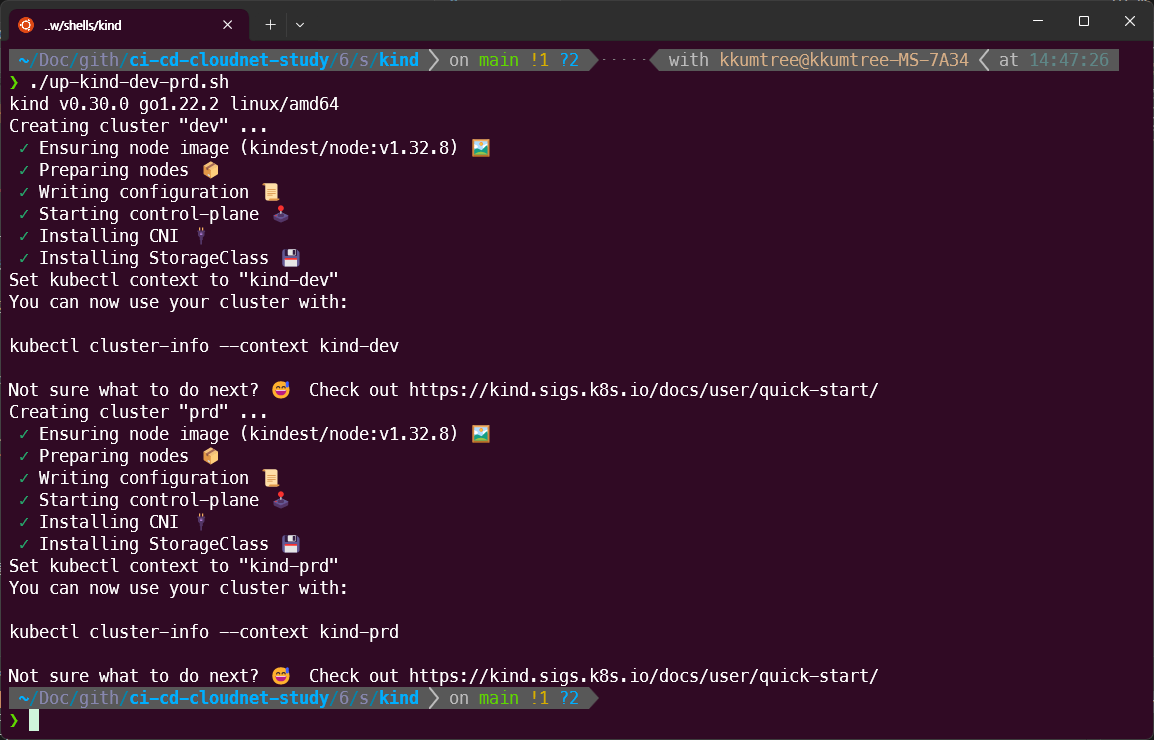The height and width of the screenshot is (740, 1154).
Task: Click the kkumtree@kkumtree-MS-7A34 user host text
Action: [x=844, y=60]
